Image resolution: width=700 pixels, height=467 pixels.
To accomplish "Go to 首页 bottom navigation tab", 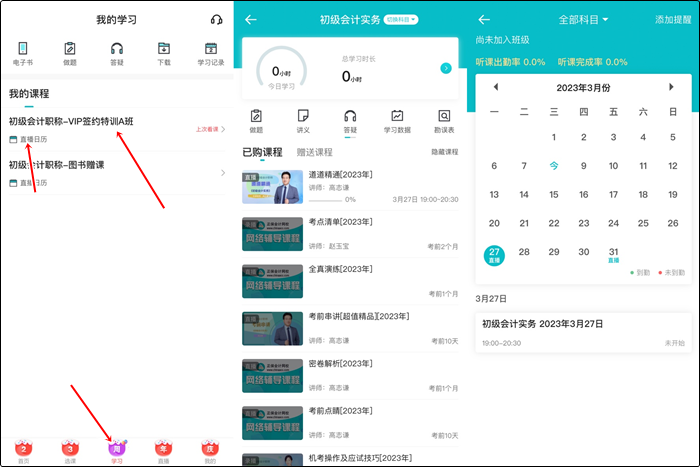I will point(24,452).
